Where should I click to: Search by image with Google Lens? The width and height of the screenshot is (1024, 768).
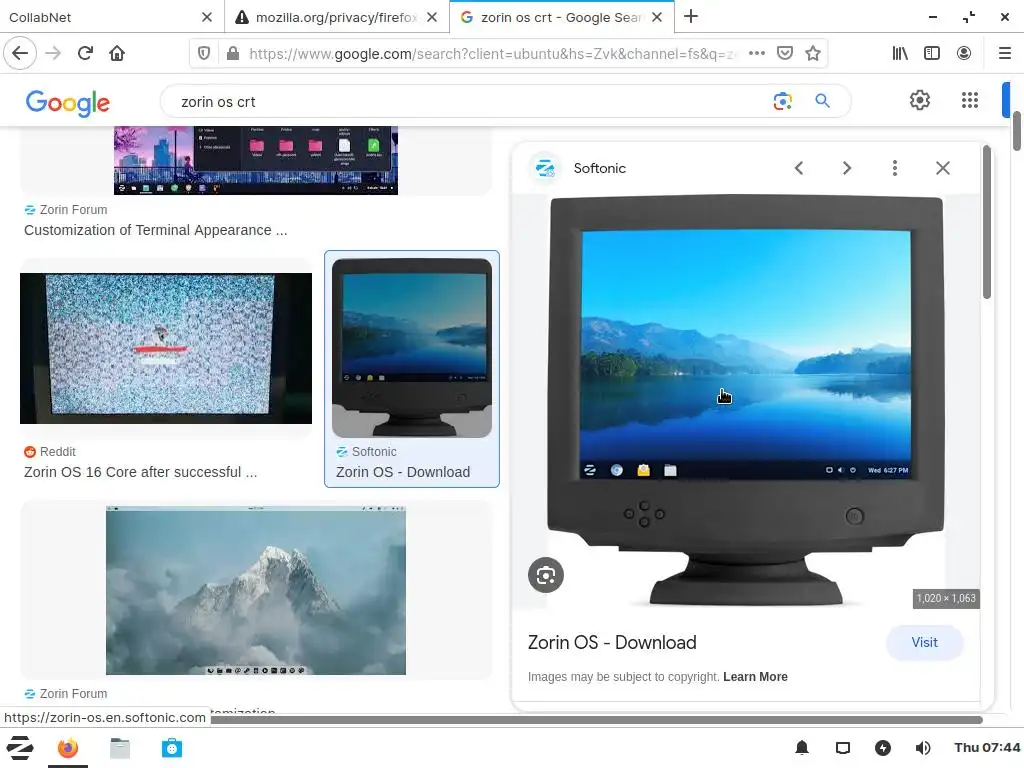coord(782,101)
